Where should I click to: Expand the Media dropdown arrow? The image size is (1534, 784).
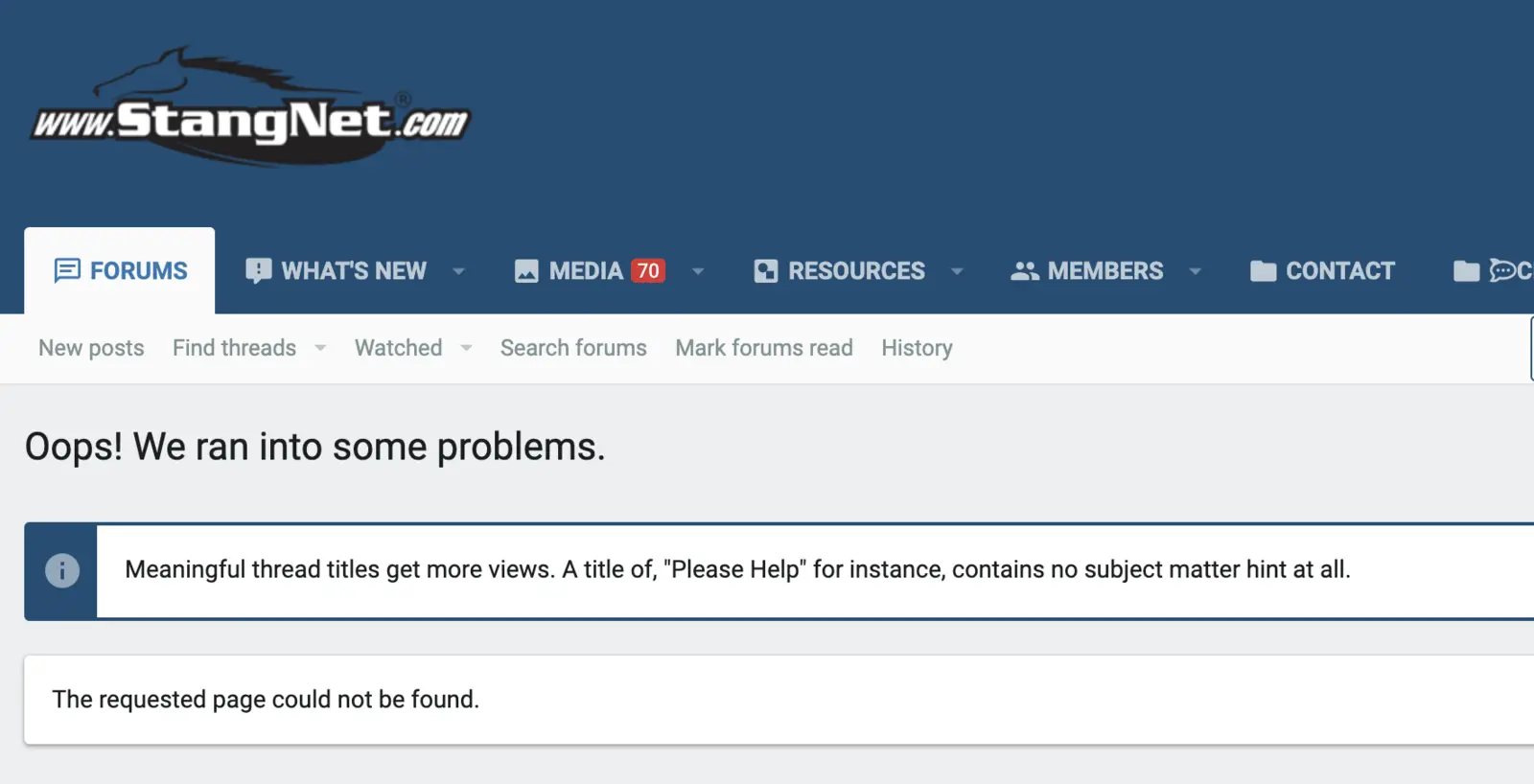point(698,271)
